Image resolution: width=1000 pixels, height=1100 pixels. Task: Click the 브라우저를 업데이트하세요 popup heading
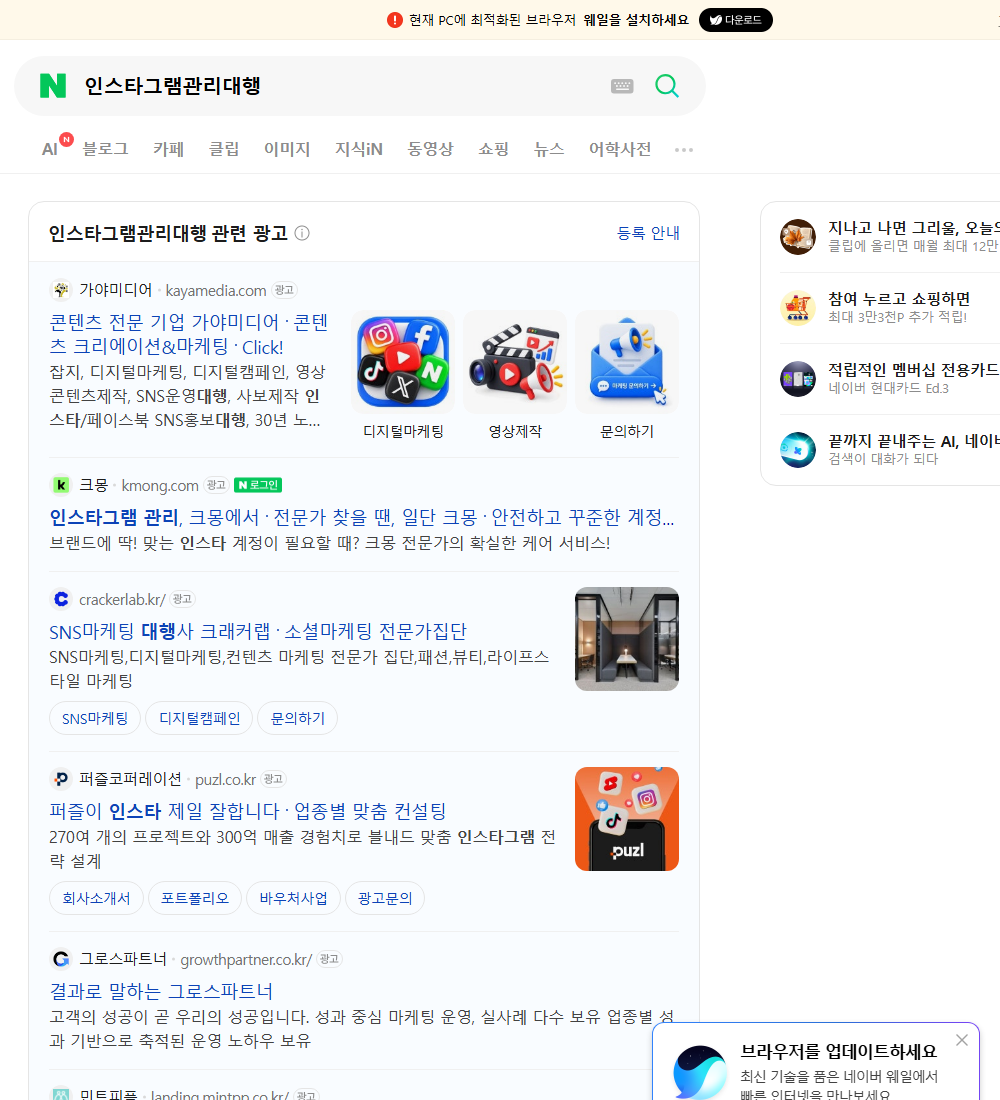839,1051
